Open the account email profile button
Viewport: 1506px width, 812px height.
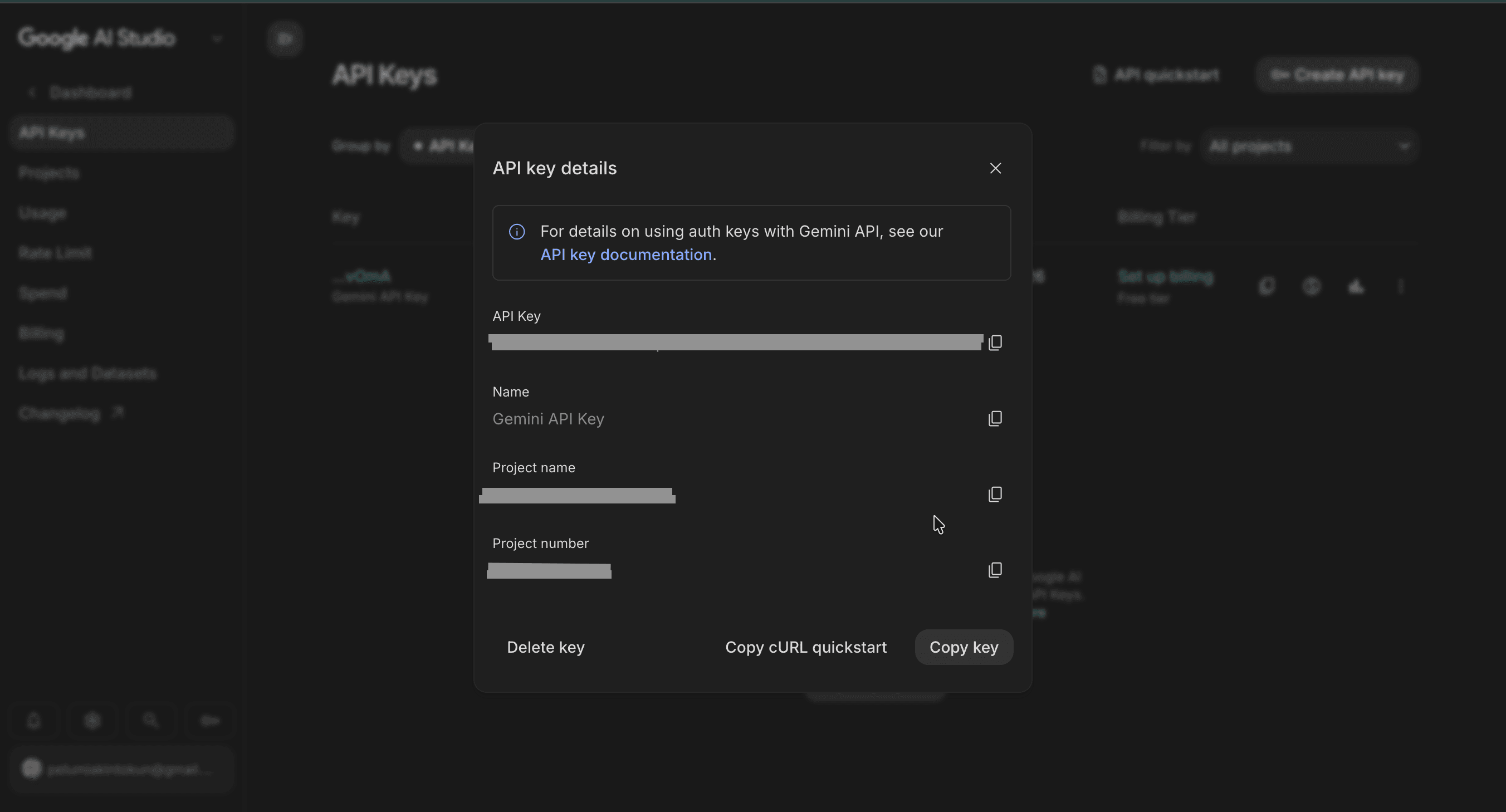pos(121,769)
